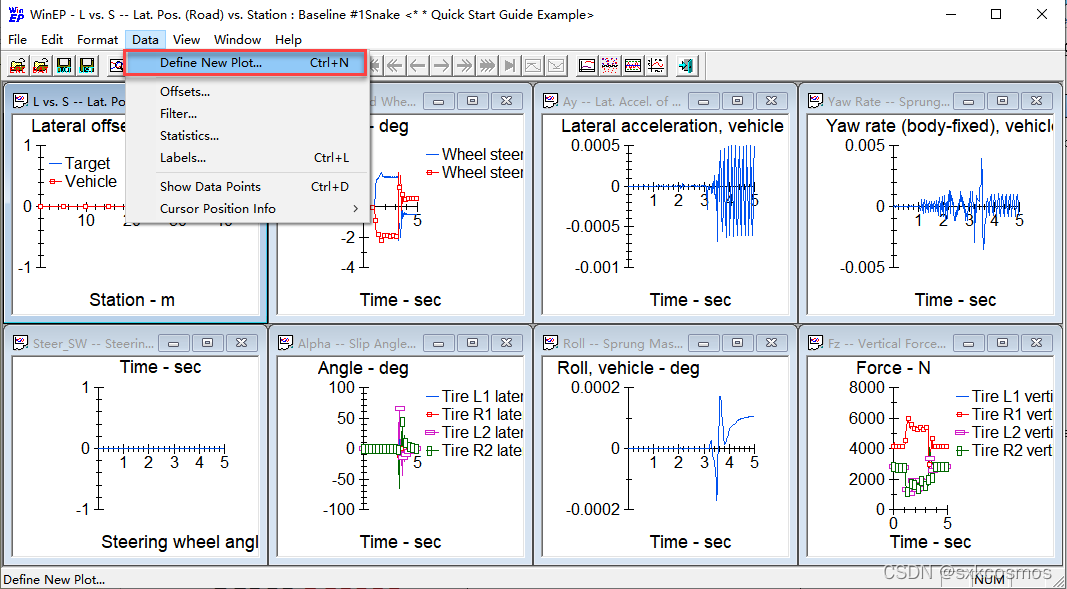Viewport: 1067px width, 589px height.
Task: Click the 'Roll, vehicle - deg' plot title
Action: tap(628, 368)
